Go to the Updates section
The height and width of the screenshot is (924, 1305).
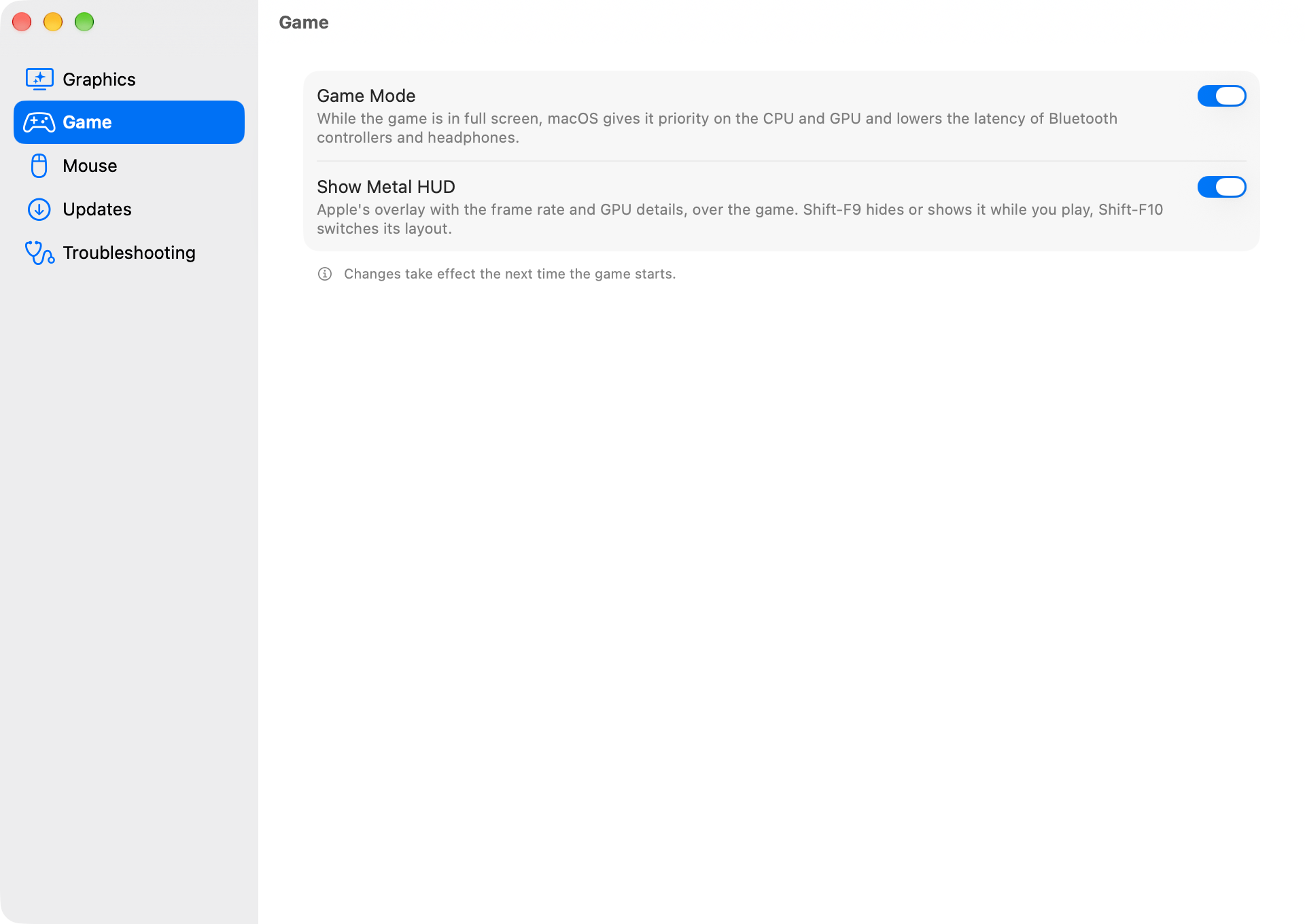[x=129, y=209]
